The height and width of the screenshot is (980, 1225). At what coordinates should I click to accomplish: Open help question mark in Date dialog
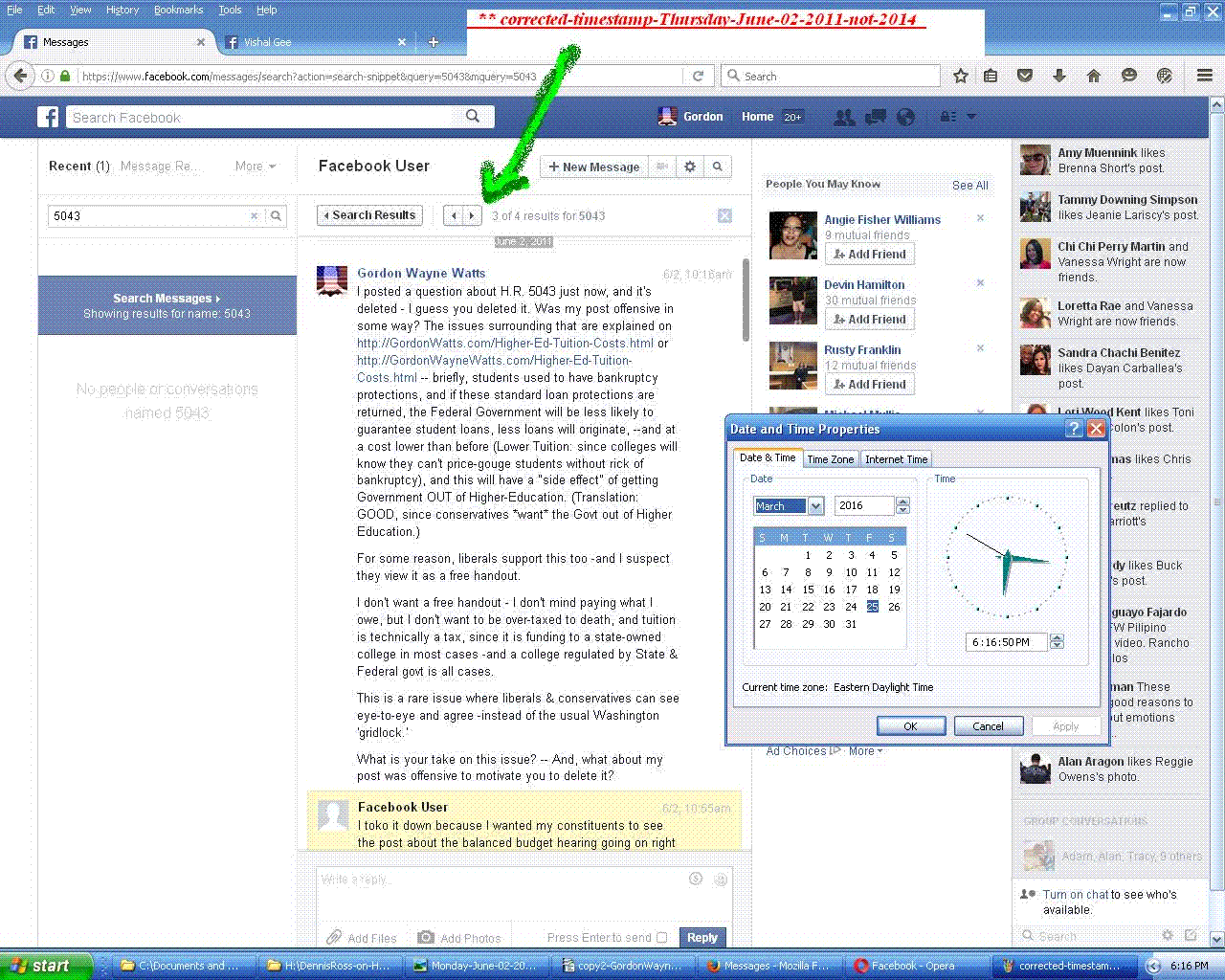(1075, 429)
